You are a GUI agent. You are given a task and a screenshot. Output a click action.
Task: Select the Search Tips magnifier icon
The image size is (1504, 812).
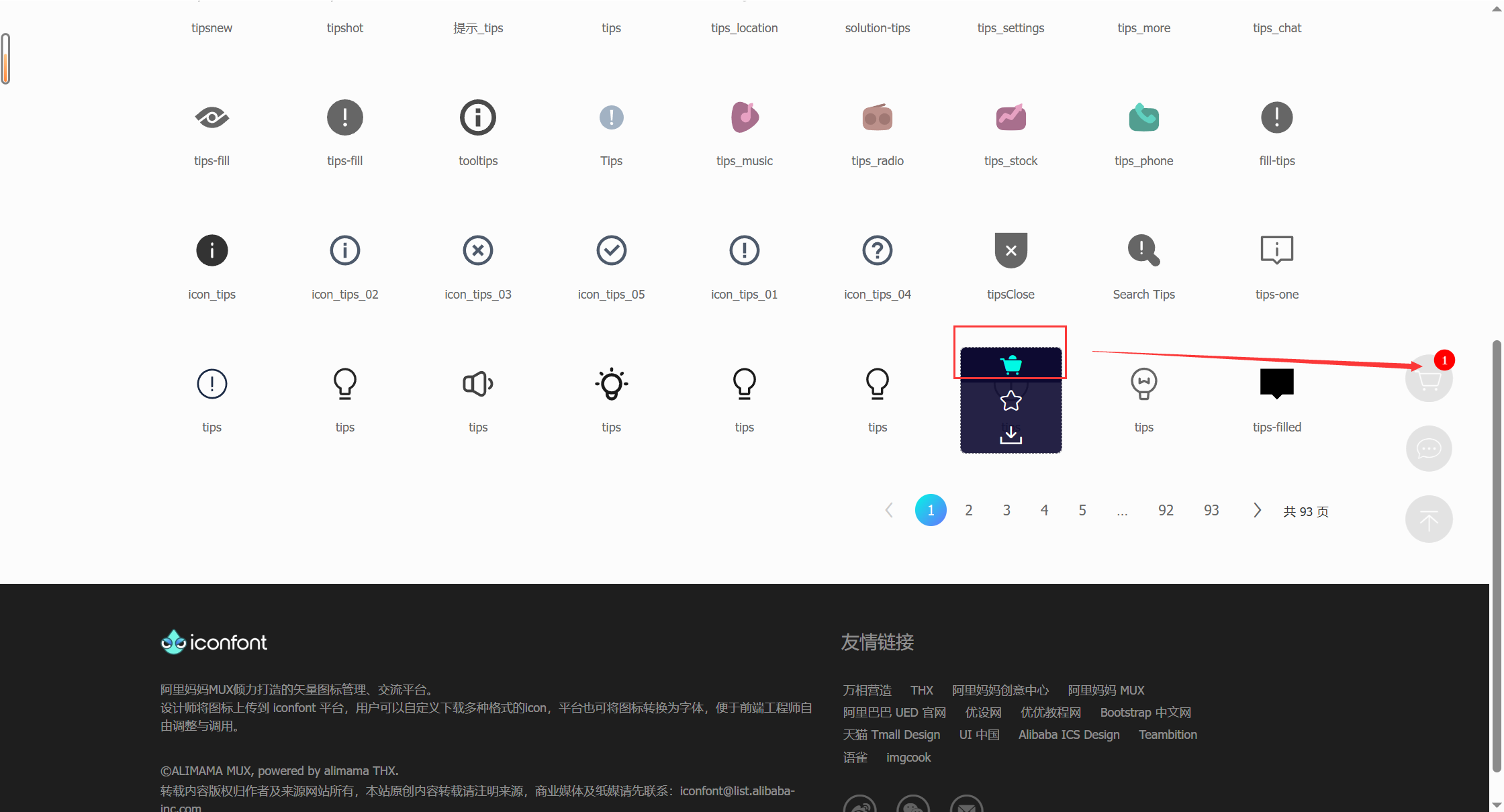(x=1143, y=250)
